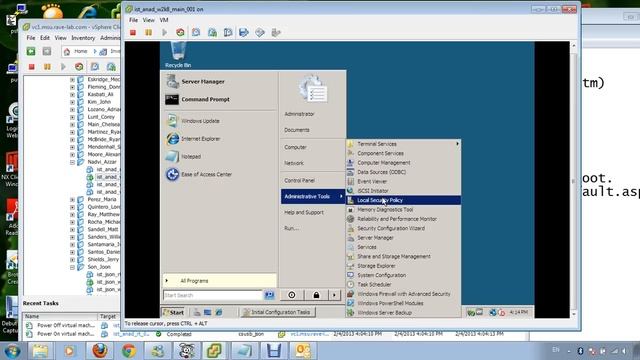Click the media player icon in the host taskbar
This screenshot has width=640, height=360.
click(x=69, y=351)
